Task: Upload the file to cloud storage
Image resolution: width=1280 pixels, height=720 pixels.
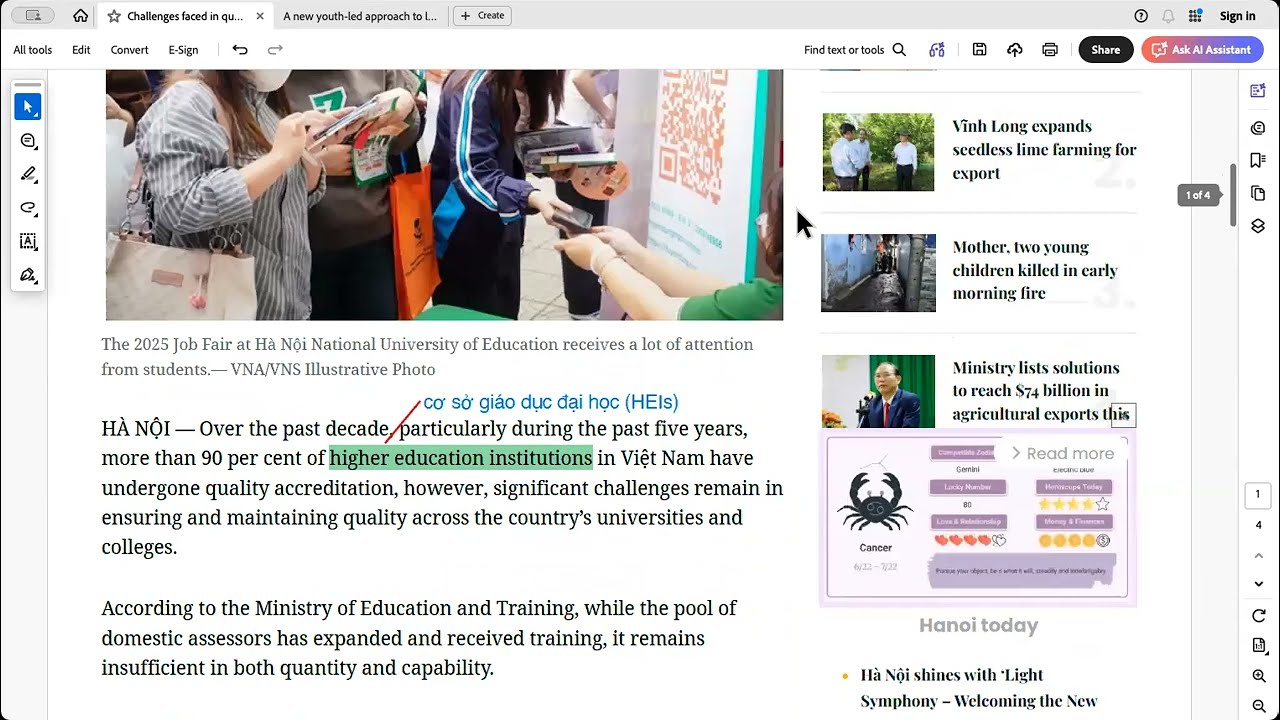Action: pos(1015,50)
